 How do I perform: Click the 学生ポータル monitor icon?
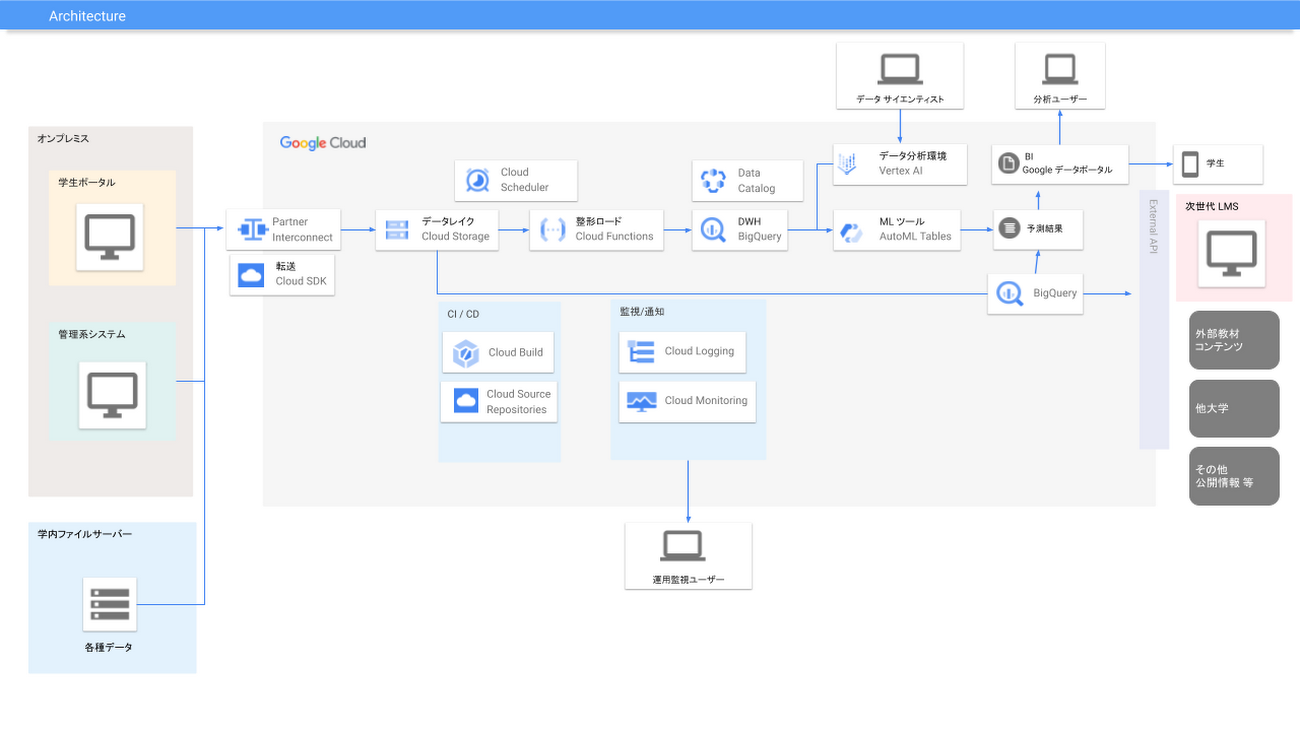click(x=110, y=237)
